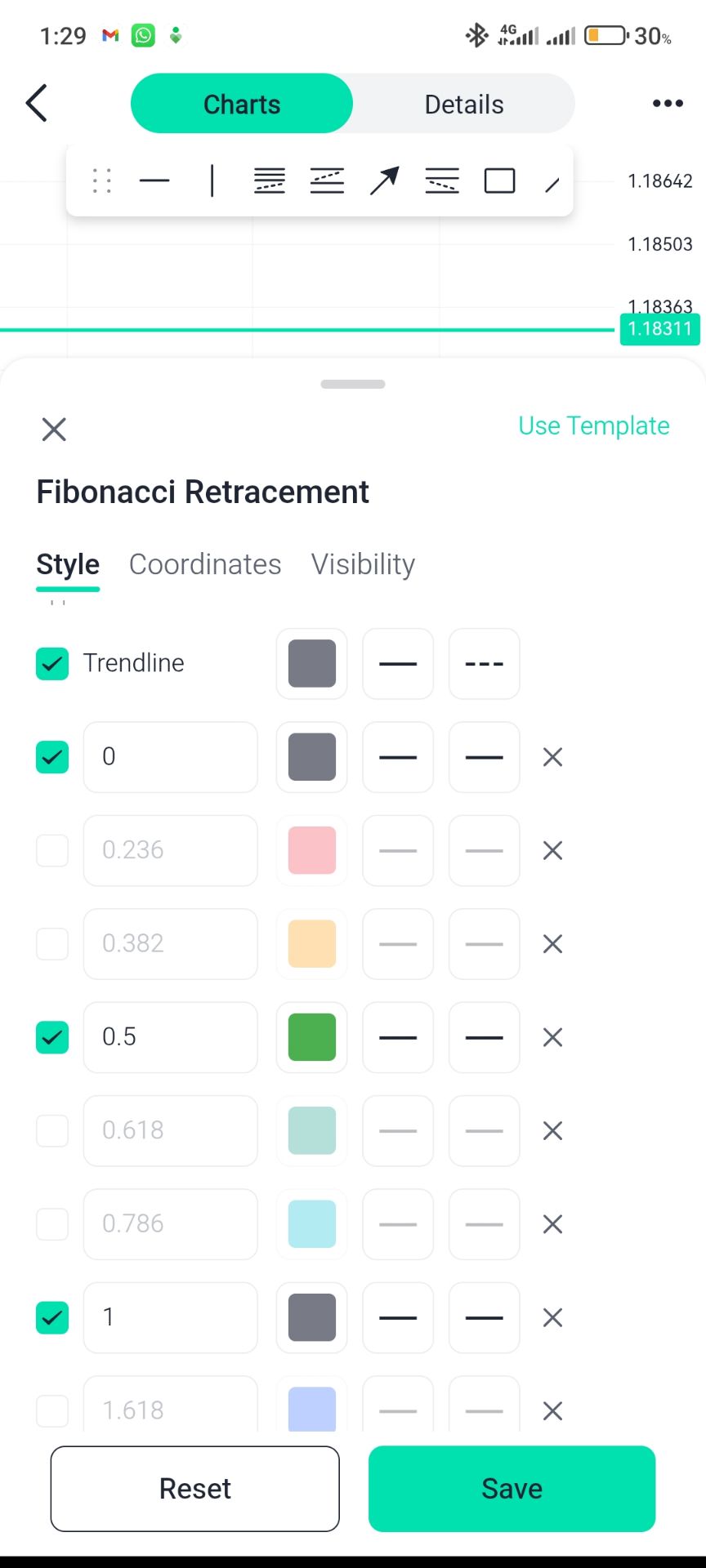Viewport: 706px width, 1568px height.
Task: Disable the 0.5 level checkbox
Action: tap(52, 1037)
